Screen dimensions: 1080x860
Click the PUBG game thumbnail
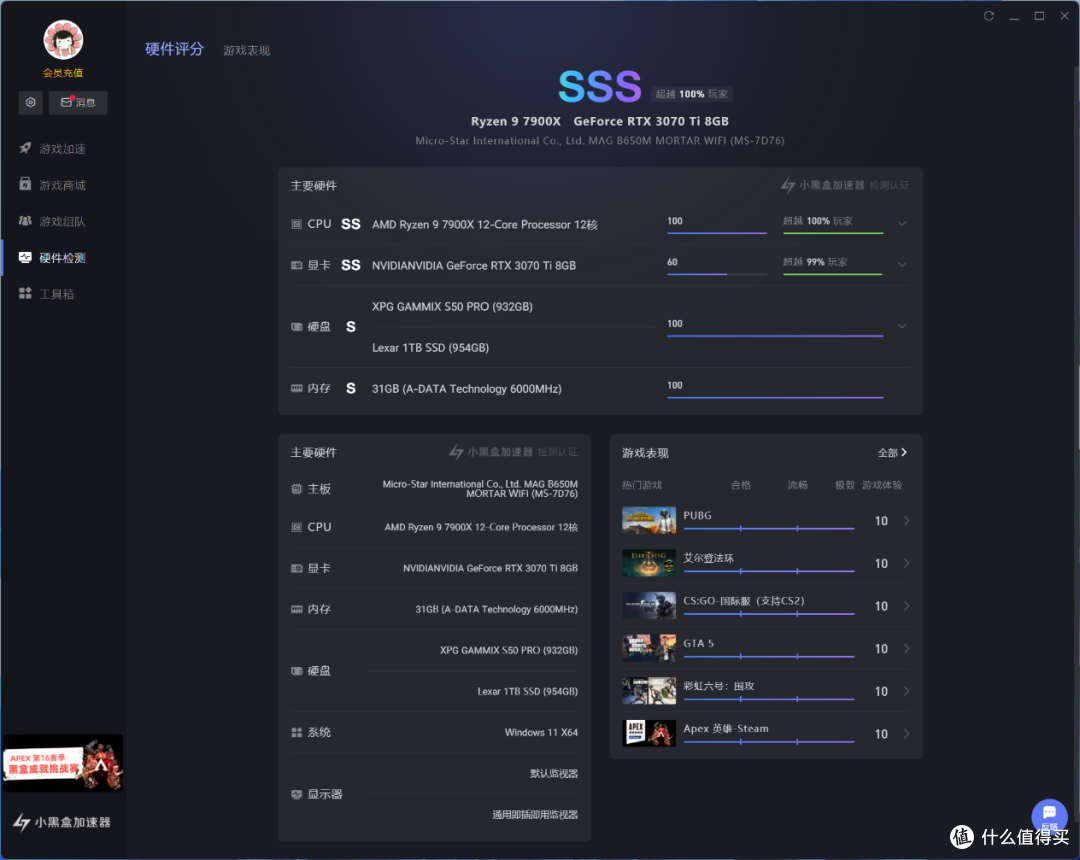tap(649, 521)
